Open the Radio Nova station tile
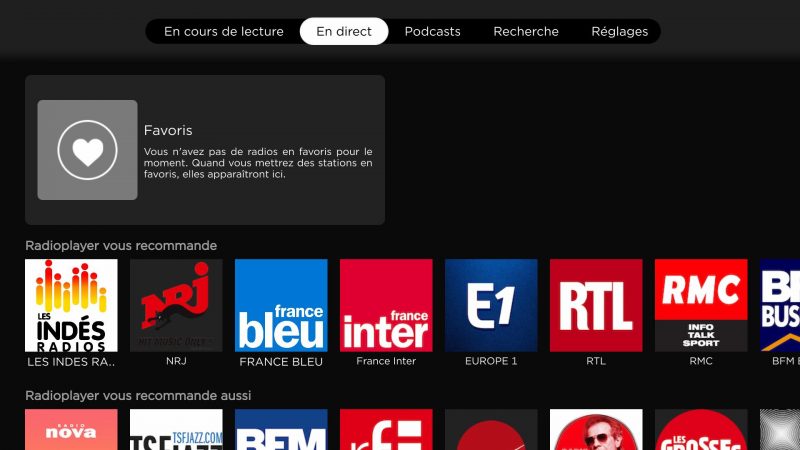Image resolution: width=800 pixels, height=450 pixels. pos(71,430)
